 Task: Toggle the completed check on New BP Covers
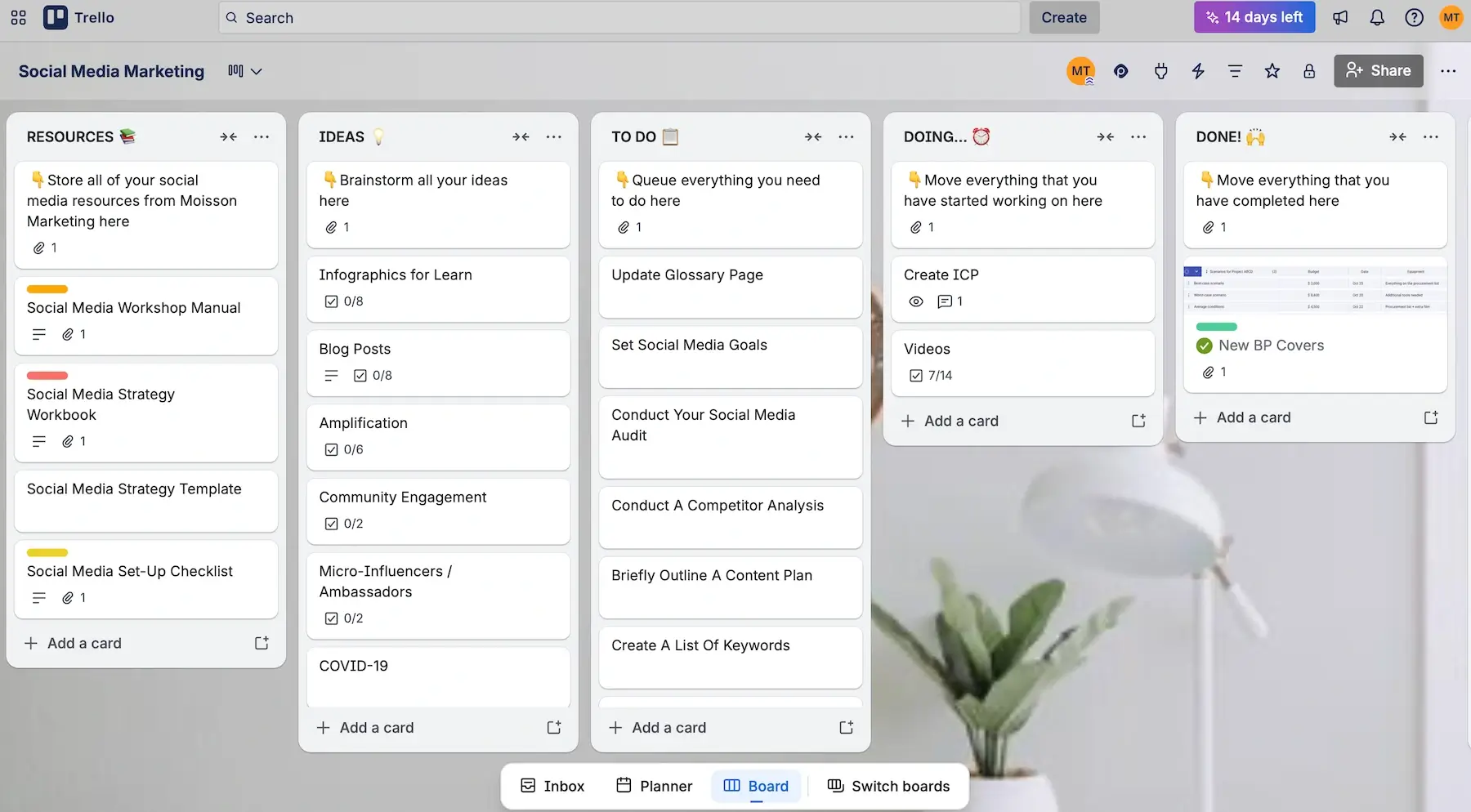[x=1204, y=346]
